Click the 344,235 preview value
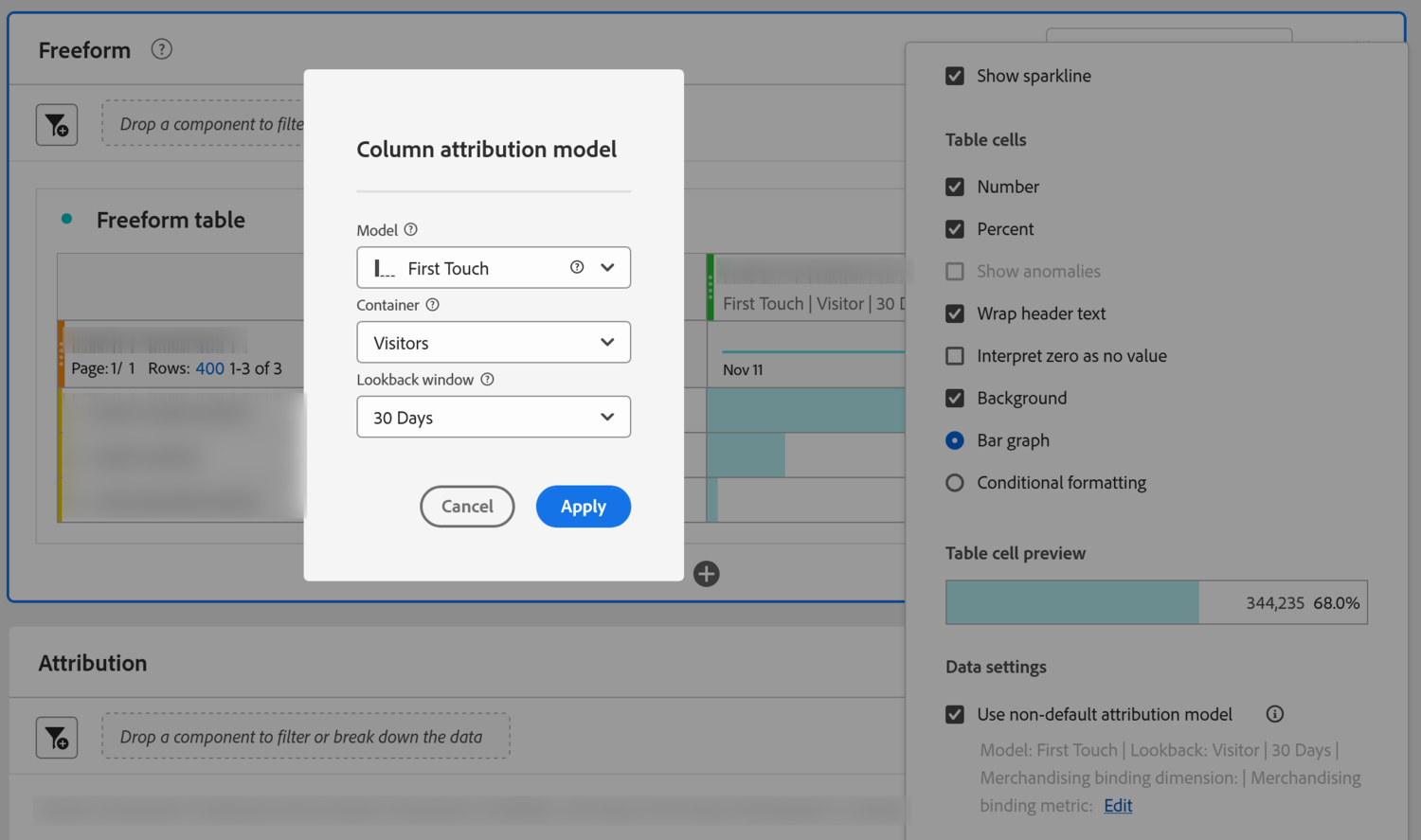The image size is (1421, 840). tap(1275, 603)
